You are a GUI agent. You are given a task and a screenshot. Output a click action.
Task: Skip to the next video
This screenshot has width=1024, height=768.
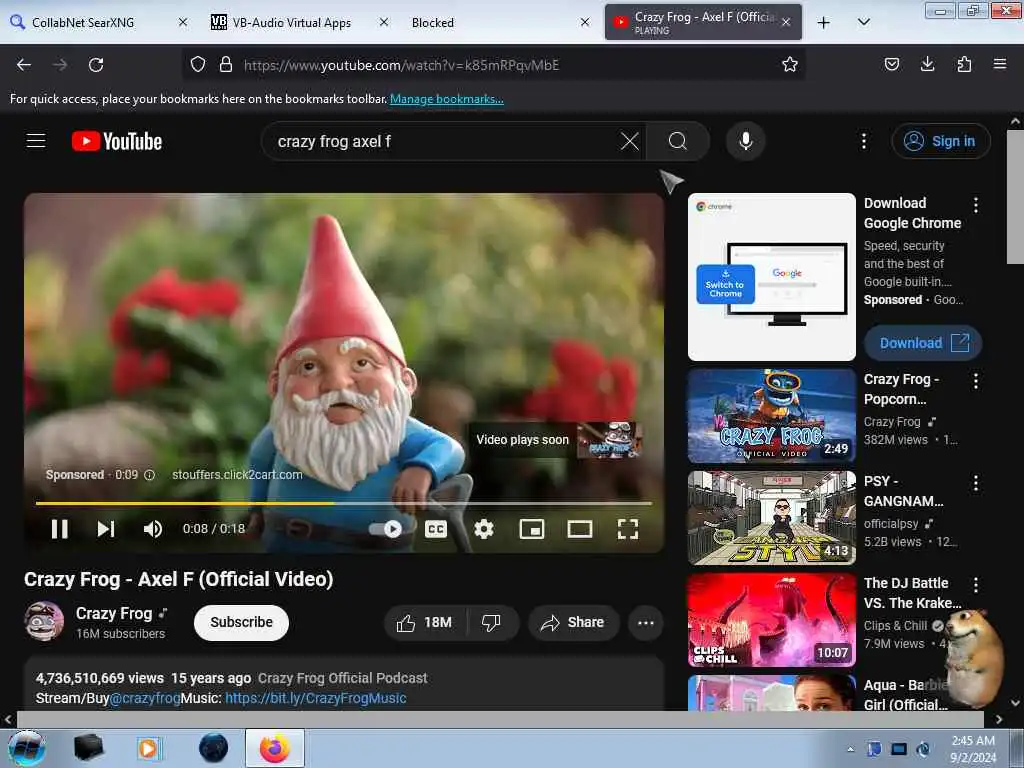click(106, 528)
